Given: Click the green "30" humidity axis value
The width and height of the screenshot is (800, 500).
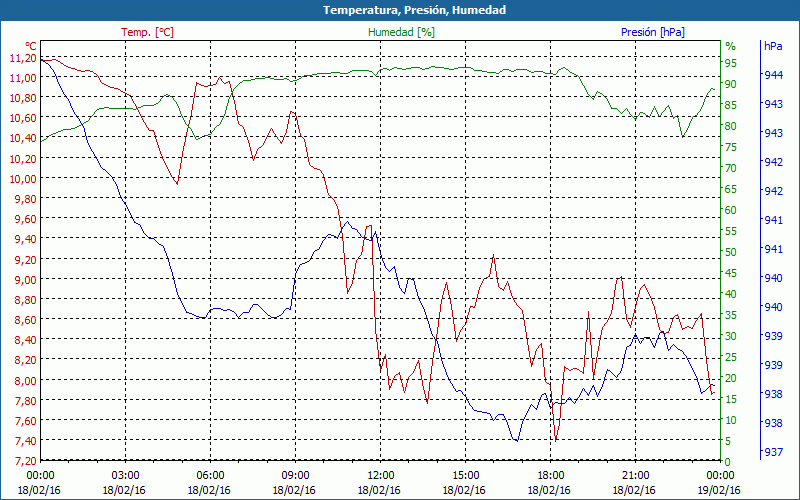Looking at the screenshot, I should click(731, 336).
